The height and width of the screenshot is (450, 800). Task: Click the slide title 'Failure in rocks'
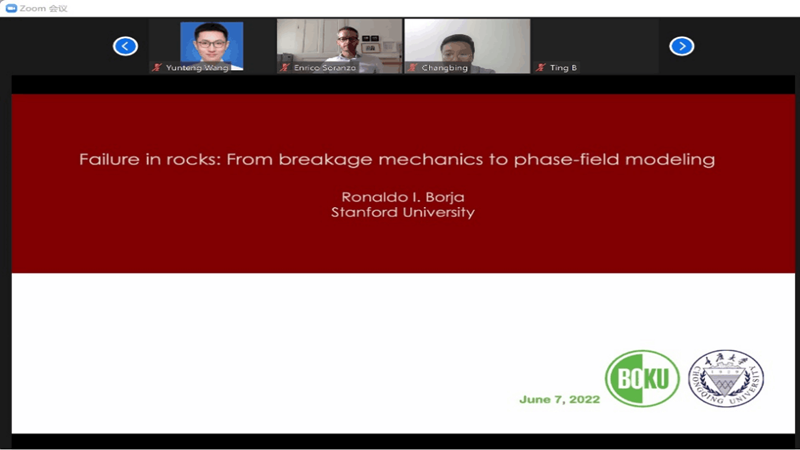[x=397, y=159]
